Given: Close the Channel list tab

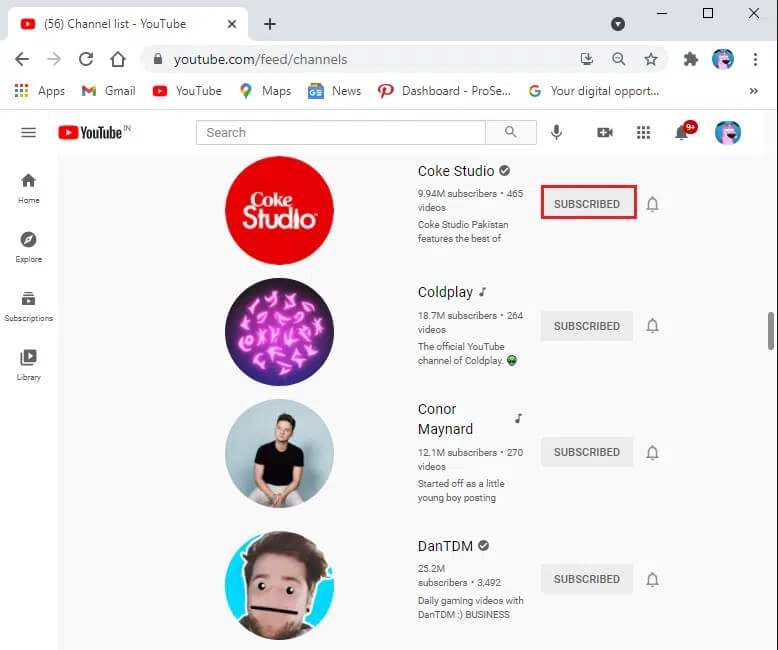Looking at the screenshot, I should pyautogui.click(x=232, y=24).
